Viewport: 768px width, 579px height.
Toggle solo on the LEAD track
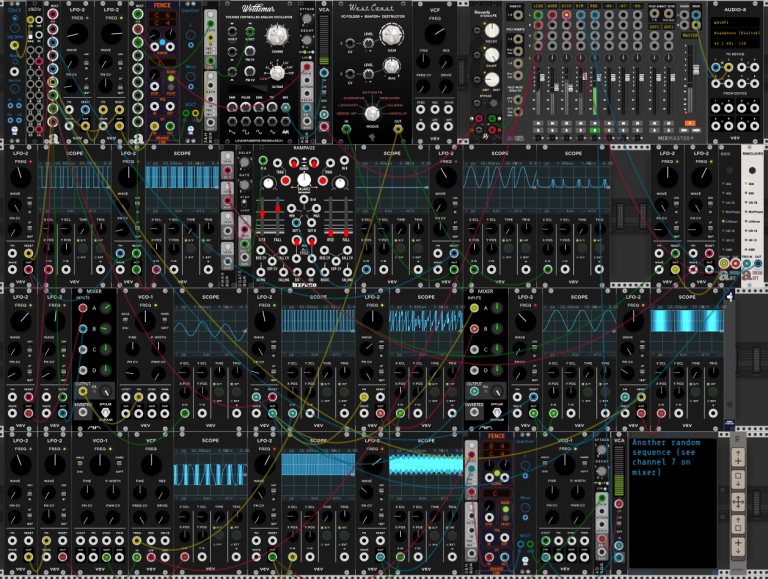coord(538,130)
